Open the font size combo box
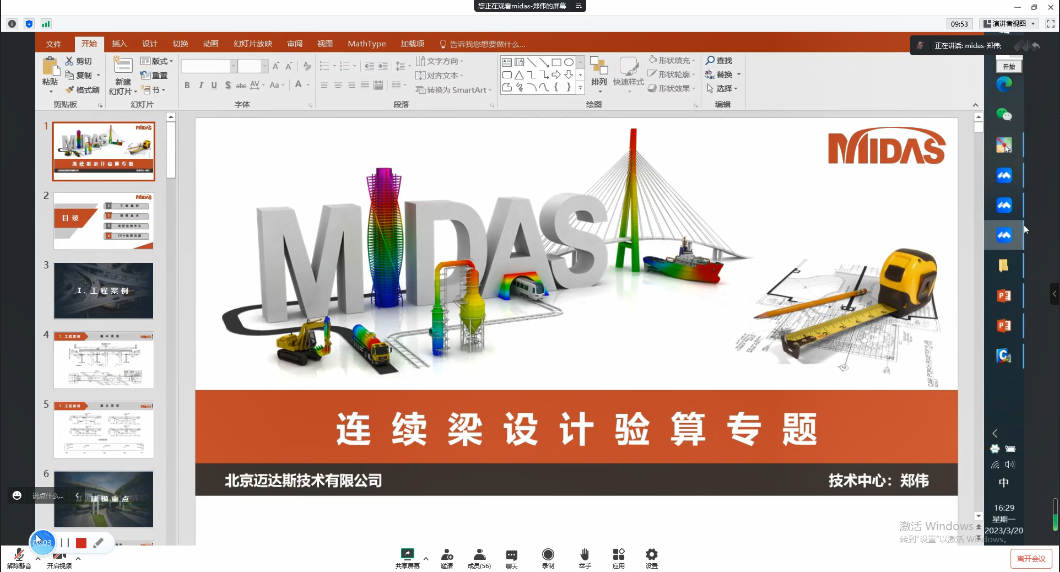 254,66
